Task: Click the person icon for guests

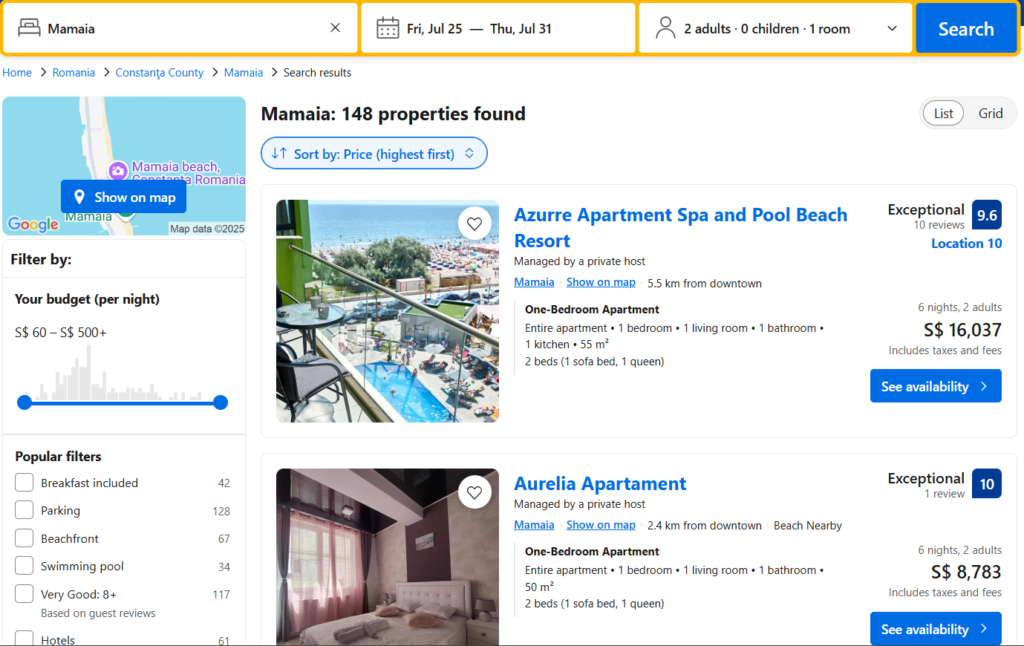Action: tap(666, 28)
